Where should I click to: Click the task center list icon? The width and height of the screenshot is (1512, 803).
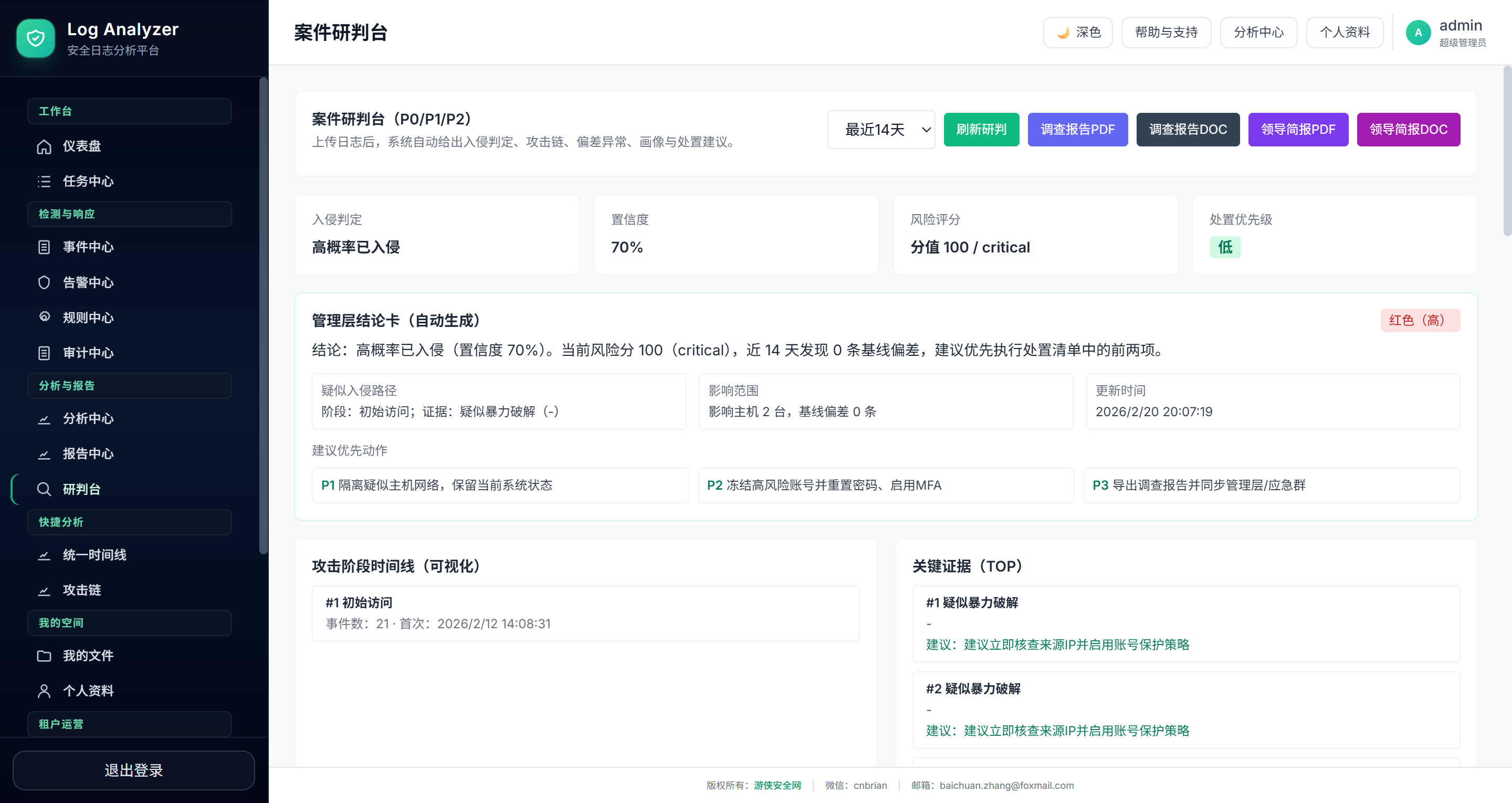[44, 182]
